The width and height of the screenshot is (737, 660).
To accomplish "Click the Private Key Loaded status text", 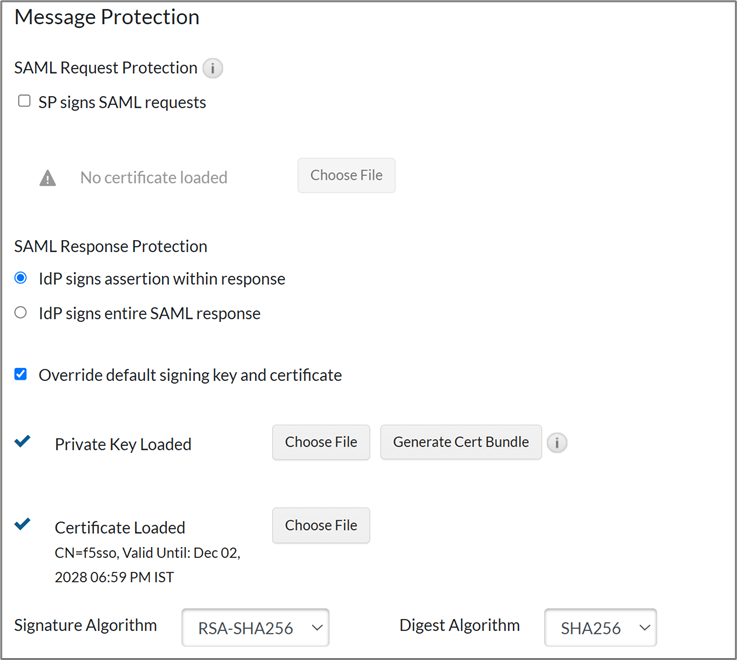I will [x=123, y=444].
